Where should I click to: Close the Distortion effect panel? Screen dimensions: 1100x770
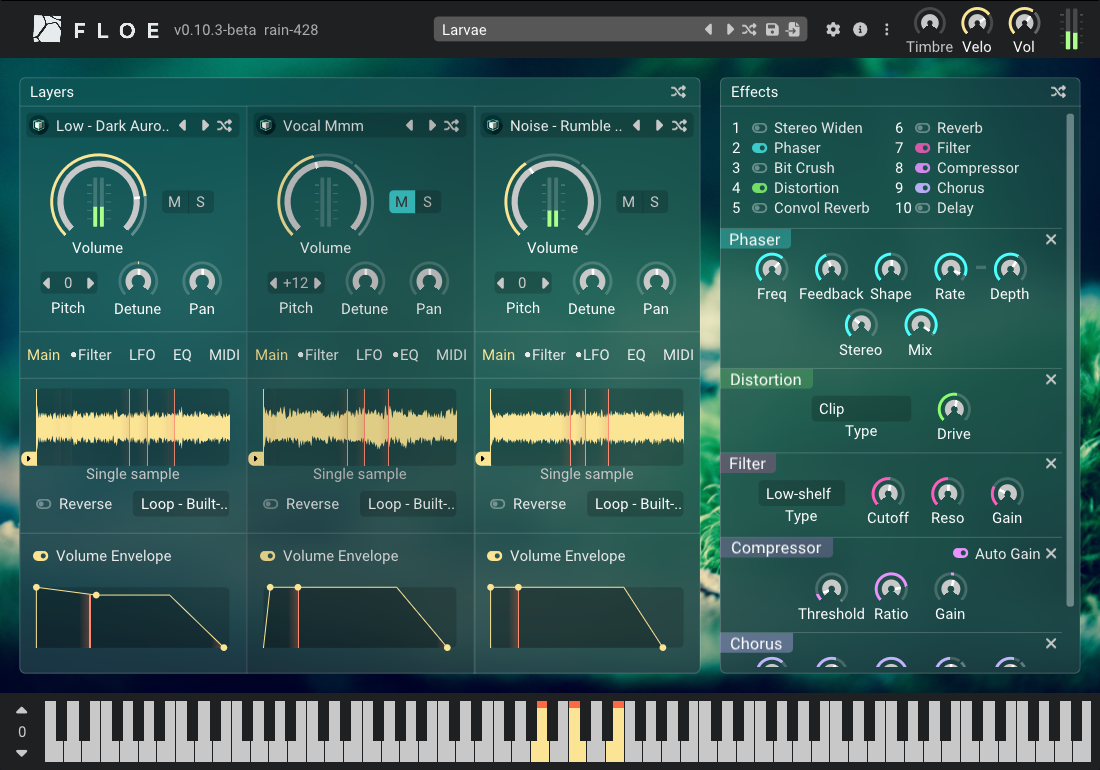click(1051, 379)
